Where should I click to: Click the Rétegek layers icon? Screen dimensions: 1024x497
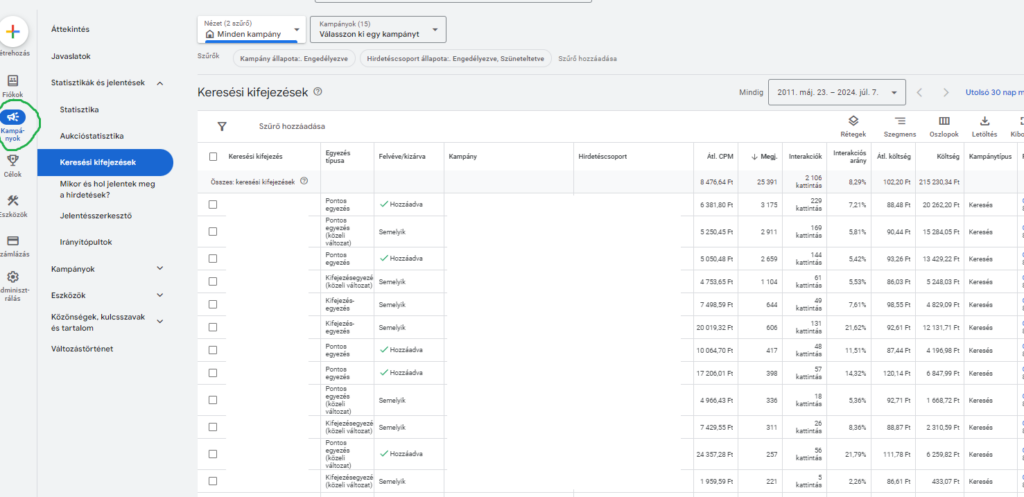point(853,121)
